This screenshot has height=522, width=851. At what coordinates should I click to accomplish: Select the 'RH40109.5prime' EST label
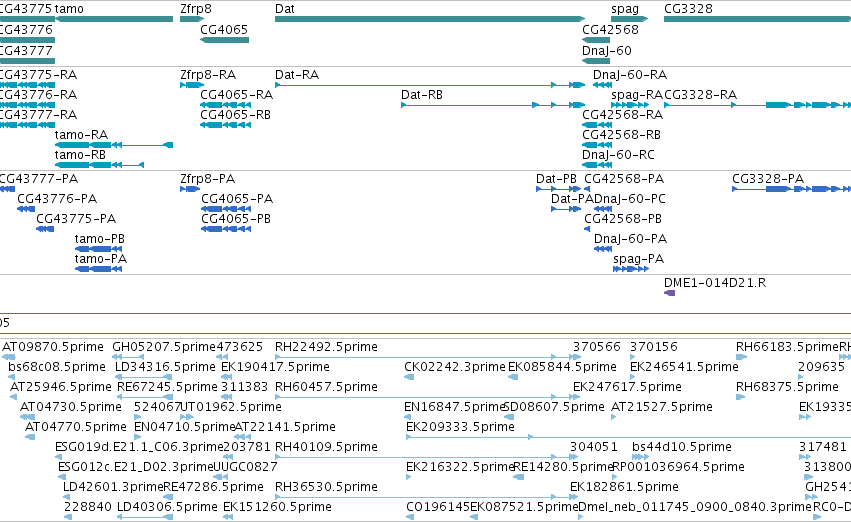(326, 448)
